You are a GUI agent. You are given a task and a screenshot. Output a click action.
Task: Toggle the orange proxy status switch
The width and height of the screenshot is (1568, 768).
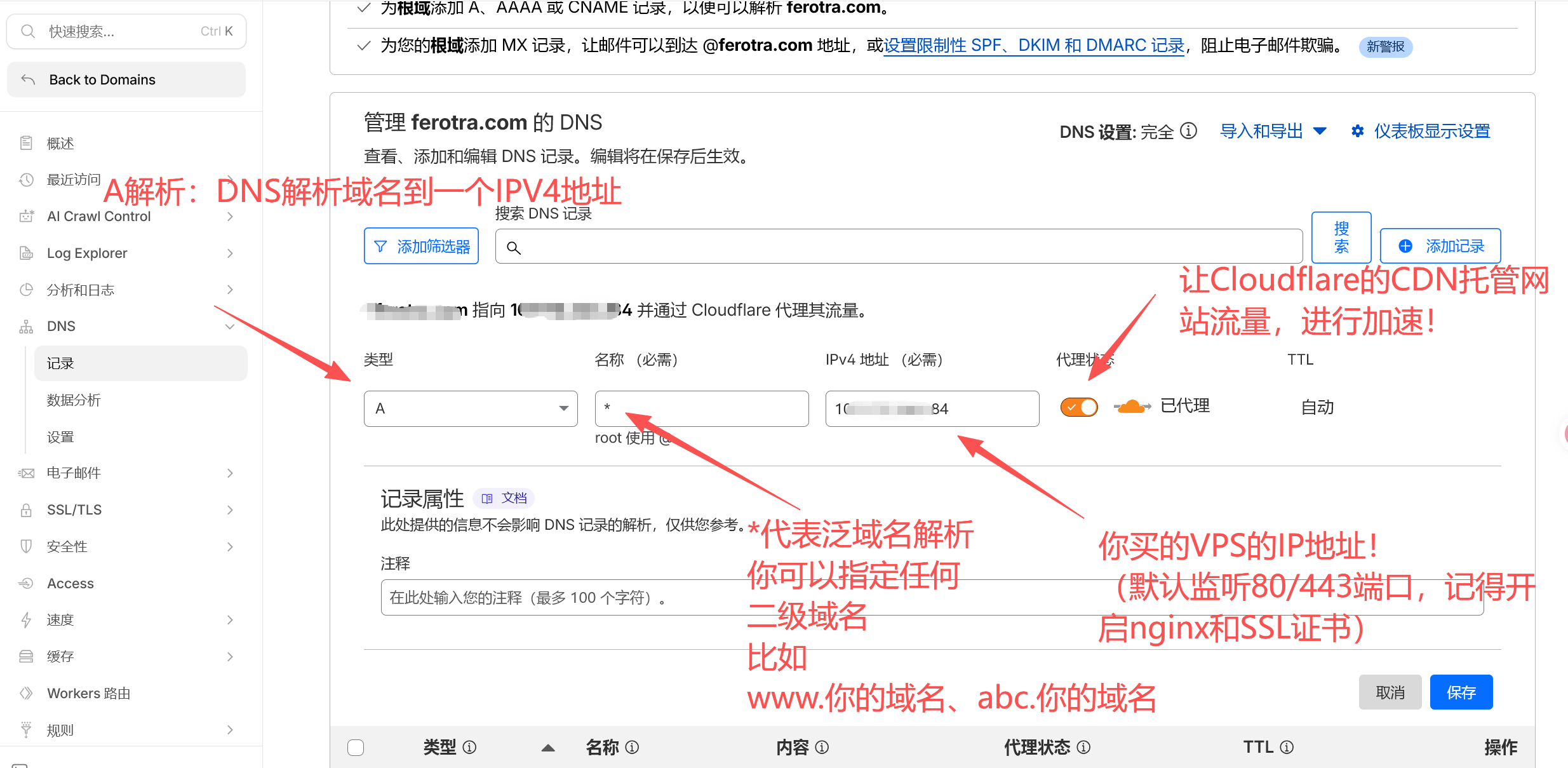tap(1079, 407)
